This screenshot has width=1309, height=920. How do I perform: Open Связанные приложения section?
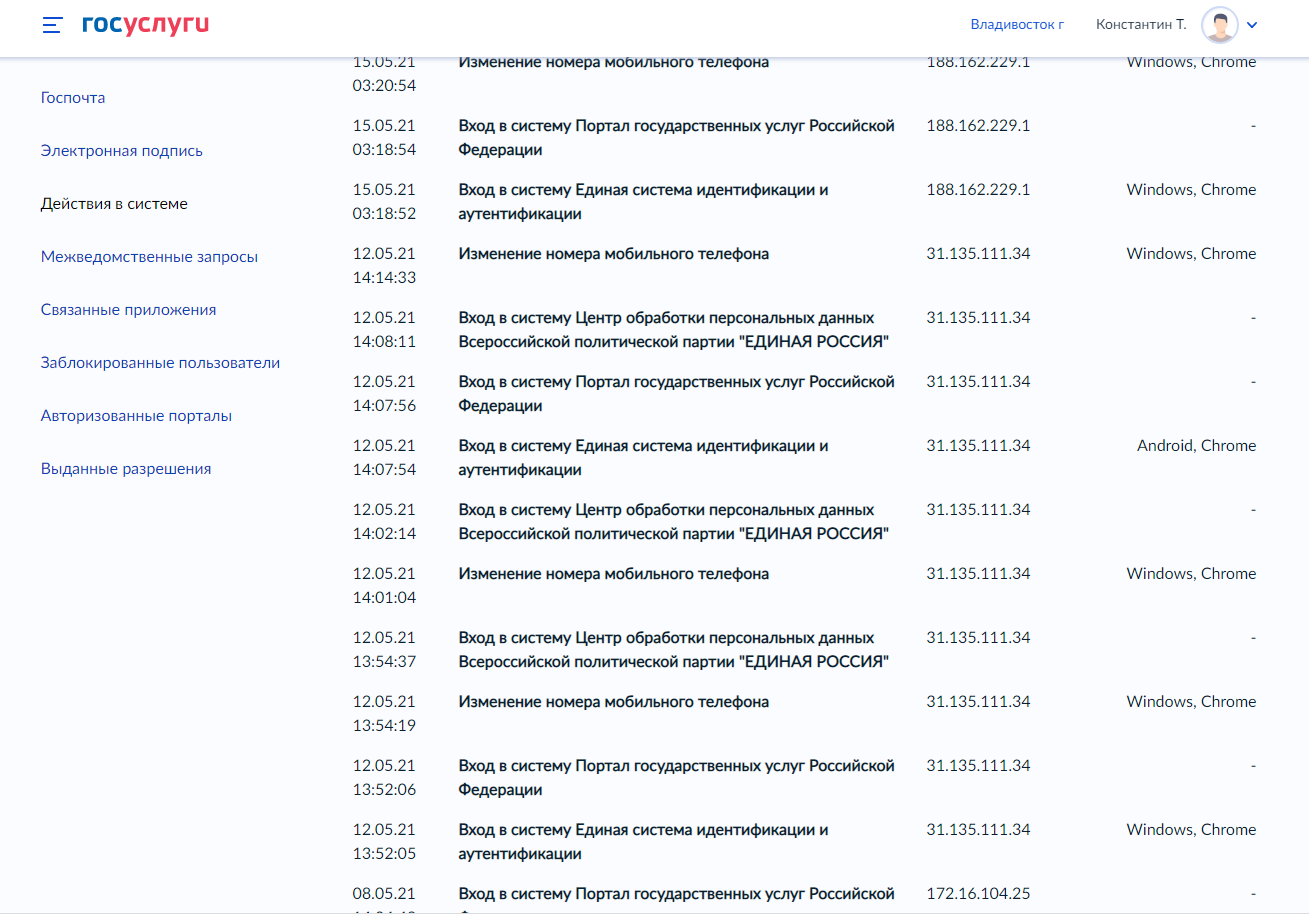(128, 310)
